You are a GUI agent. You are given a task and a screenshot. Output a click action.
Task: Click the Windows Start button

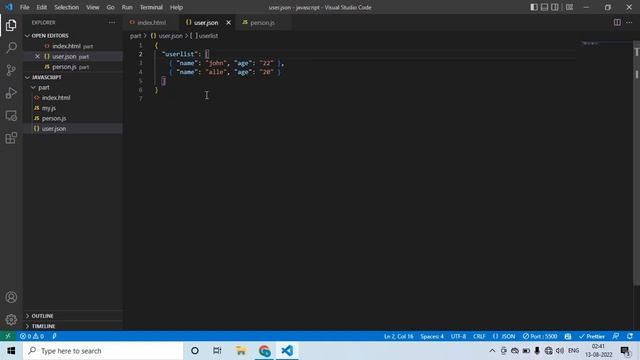coord(11,351)
